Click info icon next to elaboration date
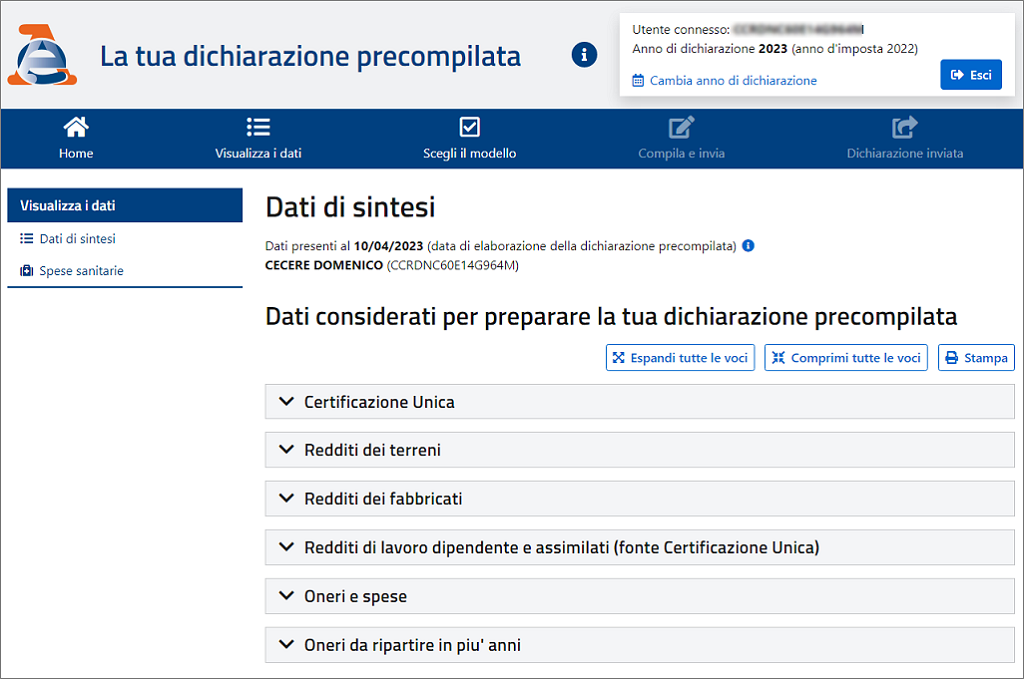Viewport: 1024px width, 679px height. tap(748, 245)
